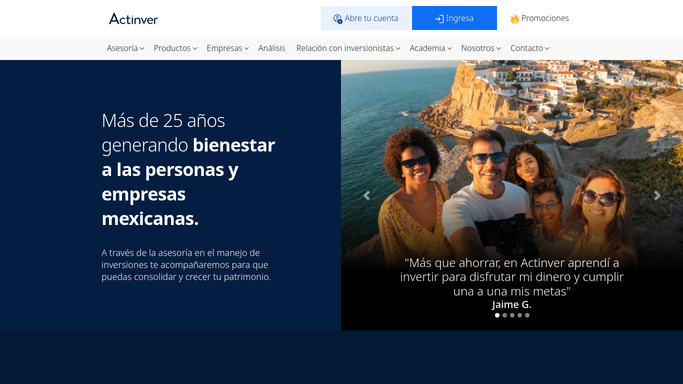Open the Contacto menu
Viewport: 683px width, 384px height.
click(530, 48)
